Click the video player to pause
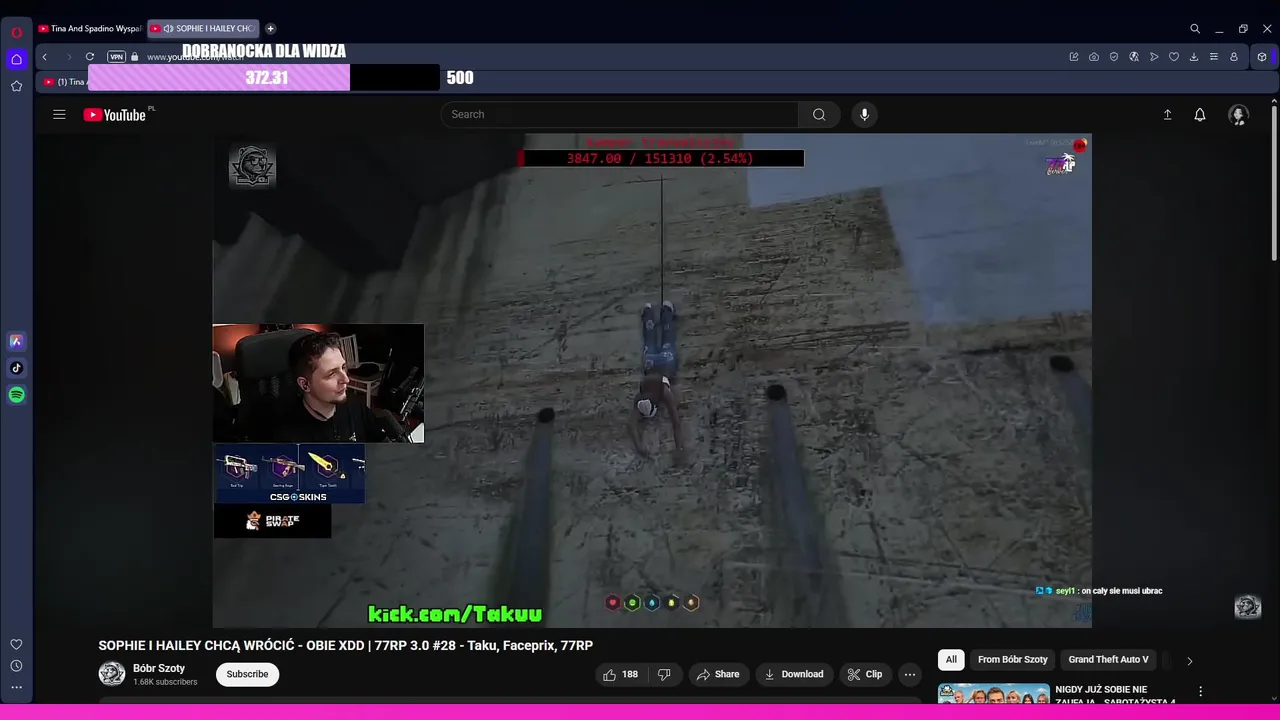Viewport: 1280px width, 720px height. click(652, 380)
